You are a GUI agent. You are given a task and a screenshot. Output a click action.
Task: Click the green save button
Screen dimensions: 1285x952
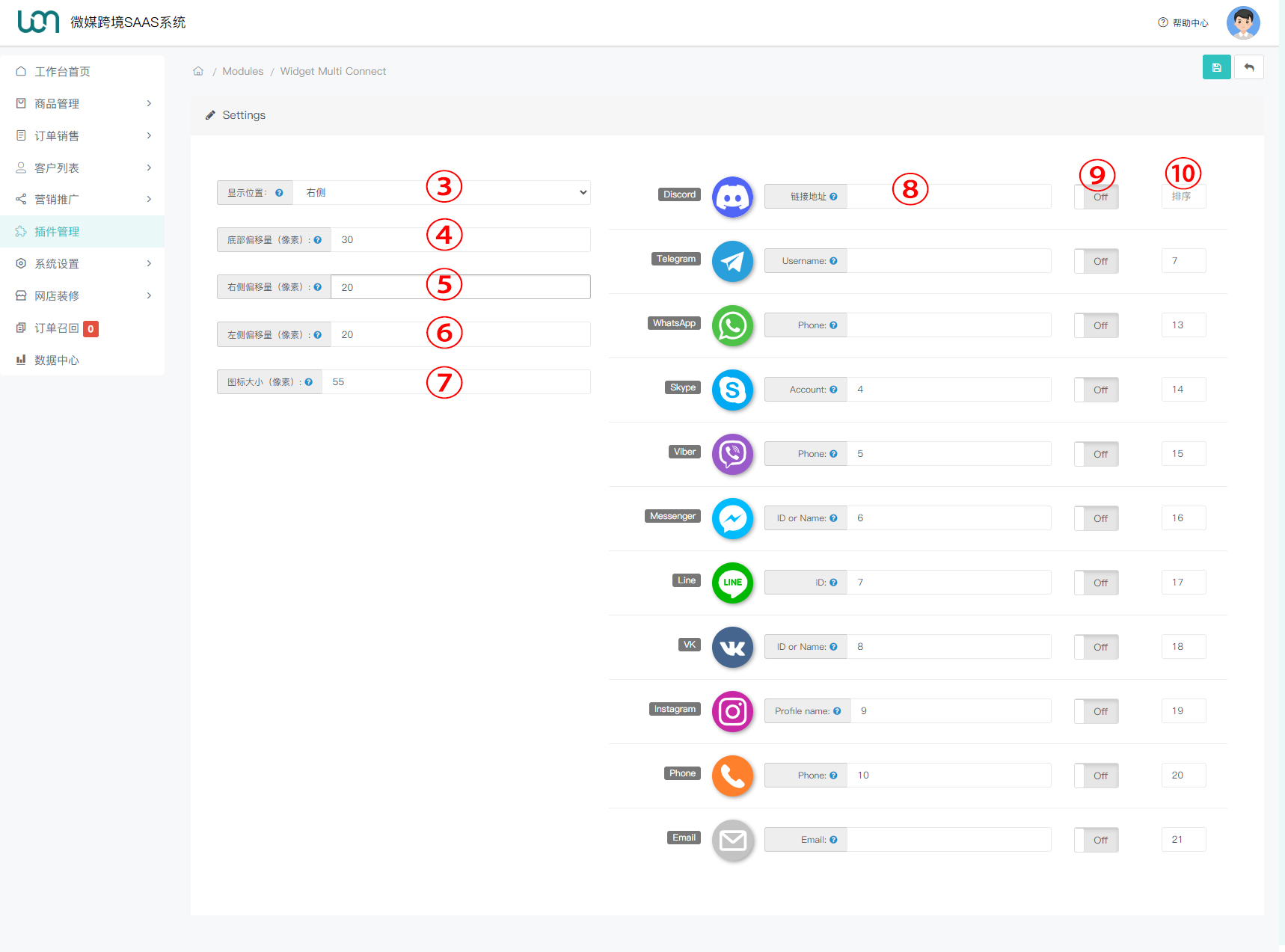pyautogui.click(x=1216, y=67)
